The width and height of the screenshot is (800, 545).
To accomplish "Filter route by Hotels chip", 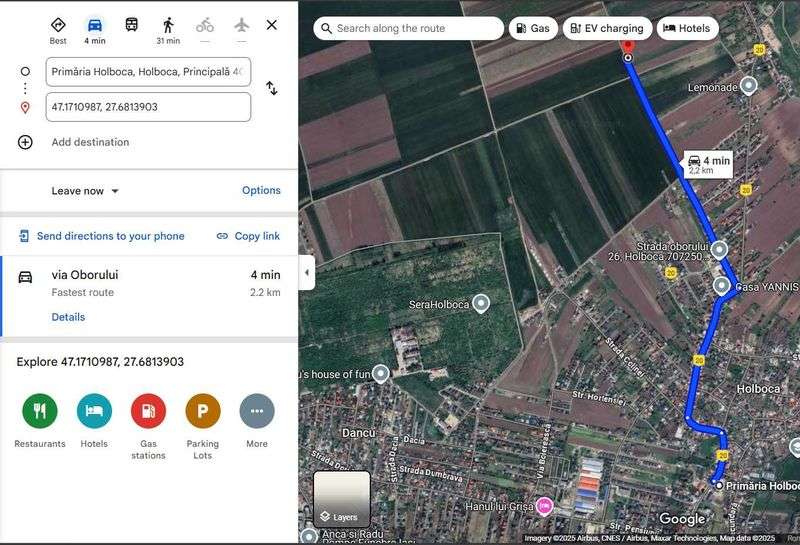I will click(687, 28).
